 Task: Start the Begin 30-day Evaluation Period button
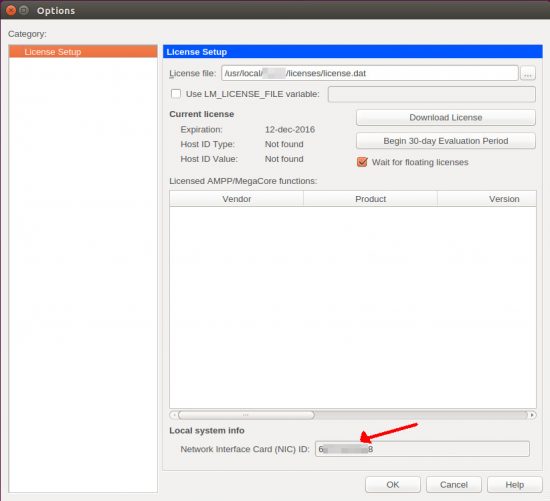[x=445, y=141]
